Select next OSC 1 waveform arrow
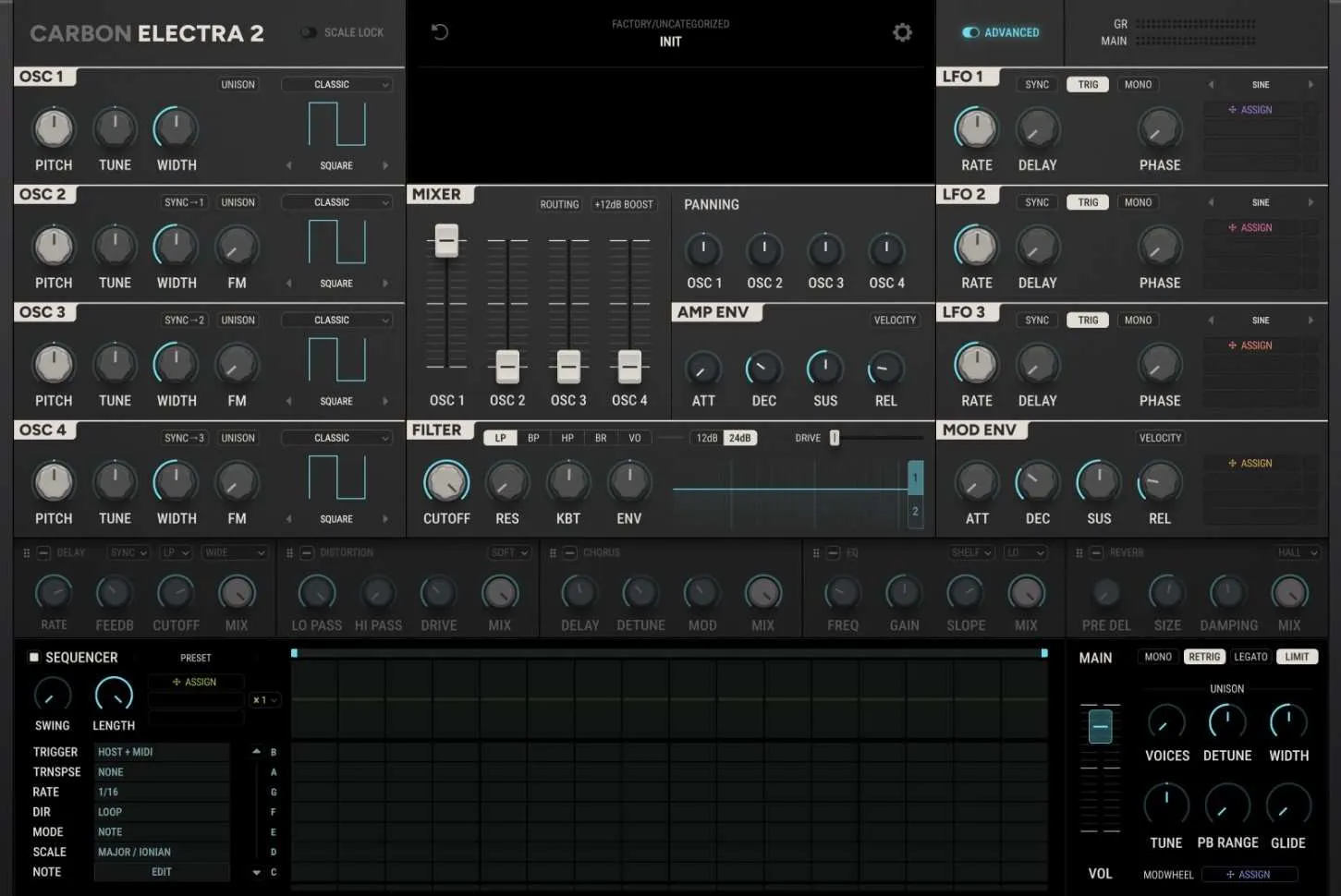The width and height of the screenshot is (1341, 896). tap(385, 165)
